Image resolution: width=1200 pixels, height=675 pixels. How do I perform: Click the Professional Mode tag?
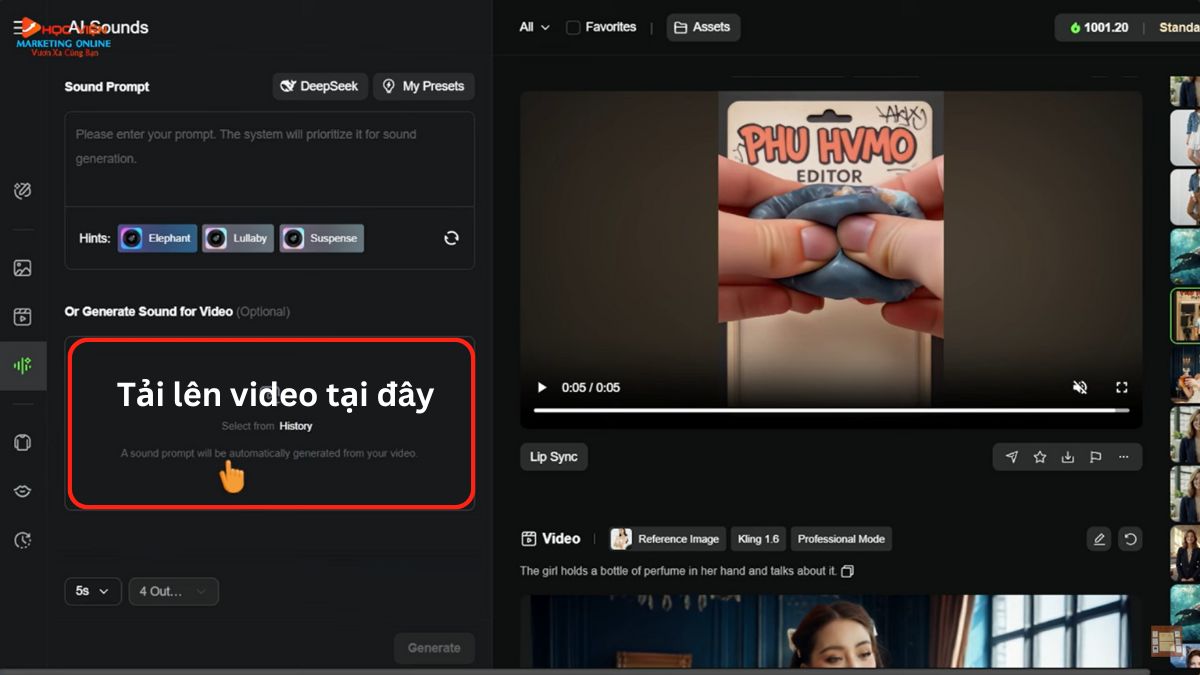[x=841, y=539]
